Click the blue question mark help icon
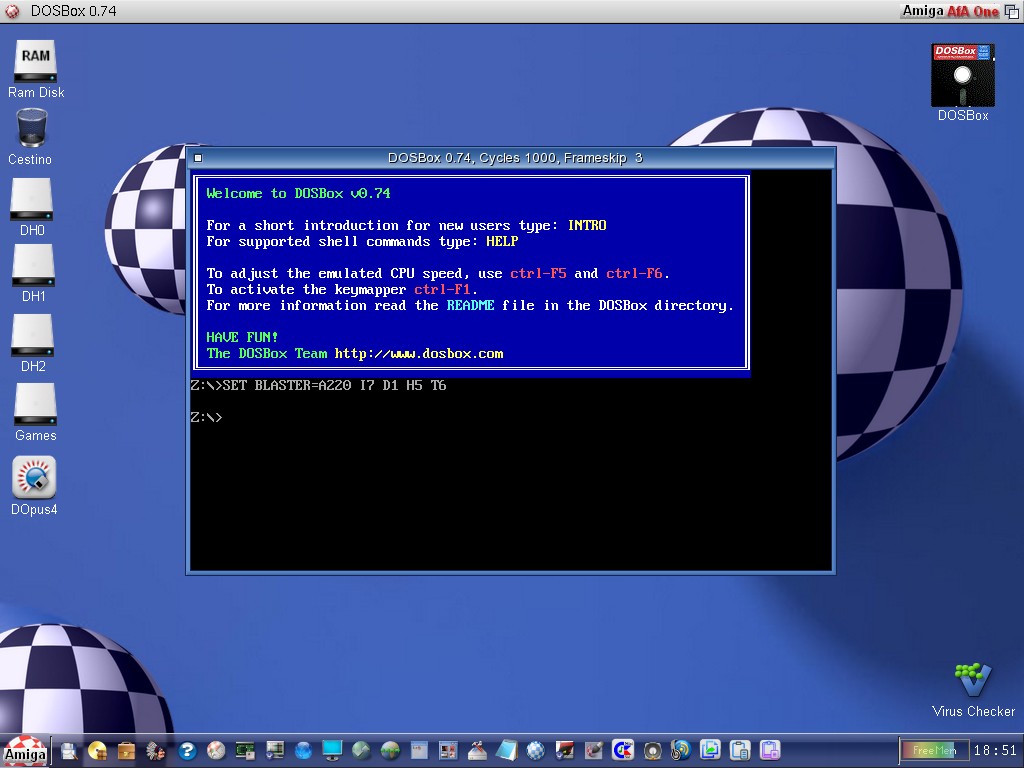This screenshot has width=1024, height=768. click(186, 750)
